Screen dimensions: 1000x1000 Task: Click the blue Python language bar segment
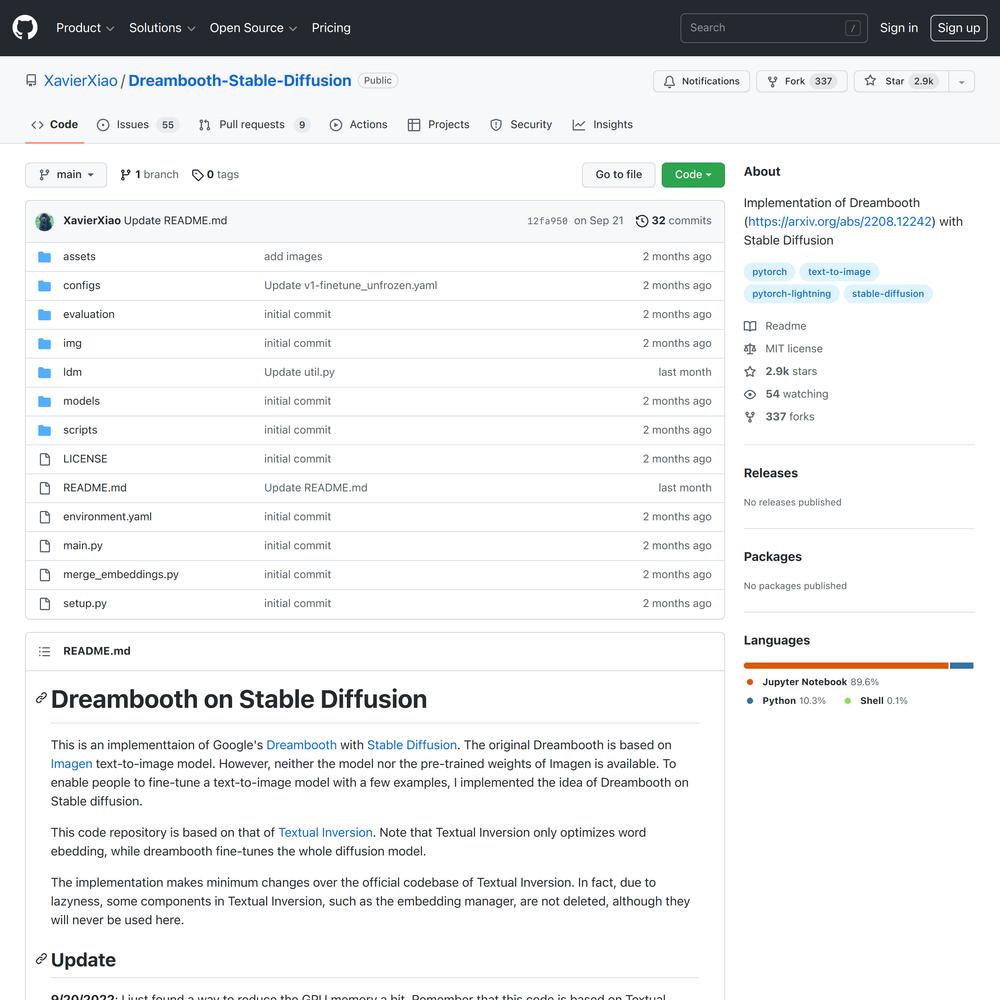pyautogui.click(x=962, y=666)
